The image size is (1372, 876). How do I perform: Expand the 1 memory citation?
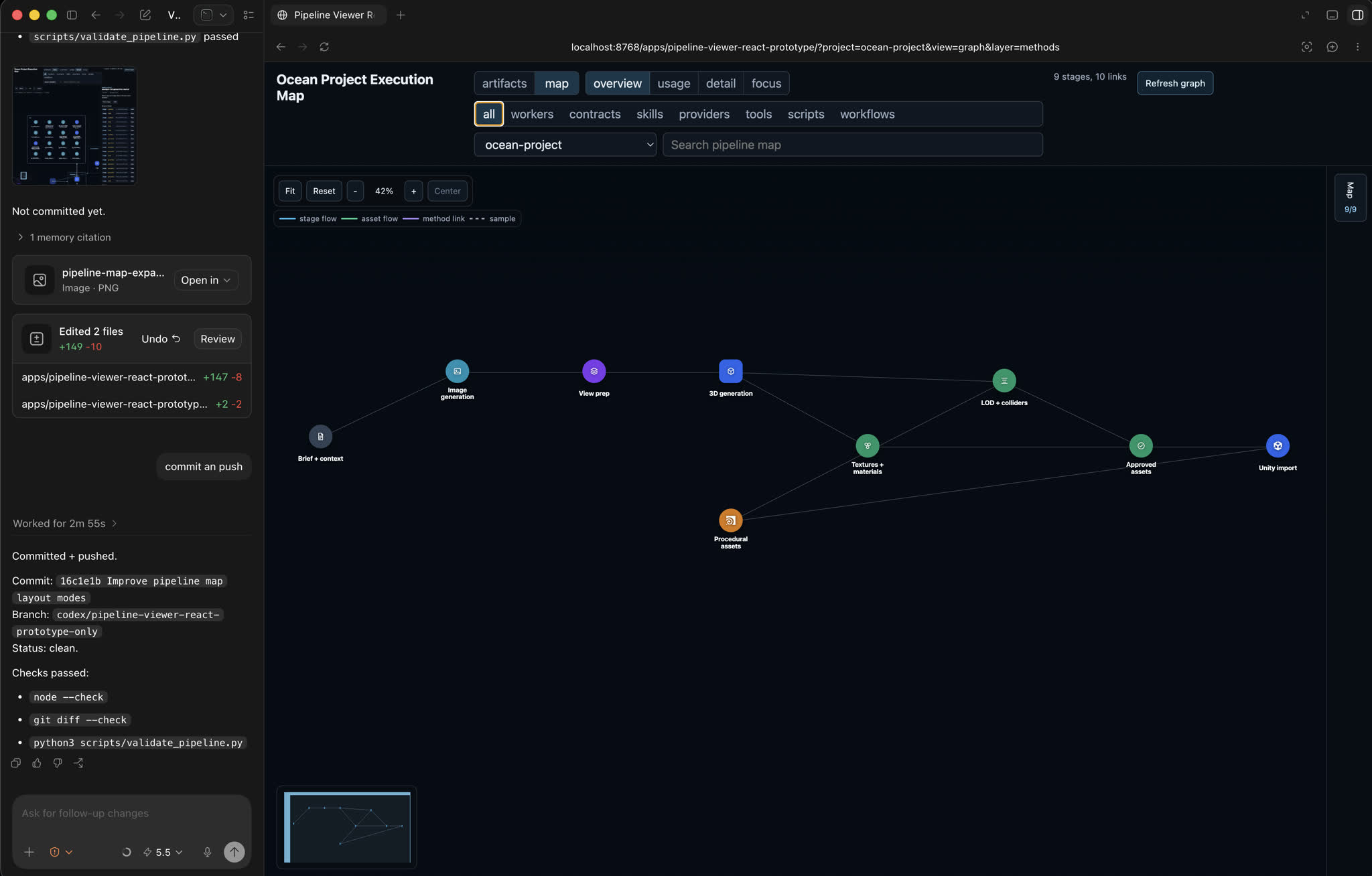point(64,237)
